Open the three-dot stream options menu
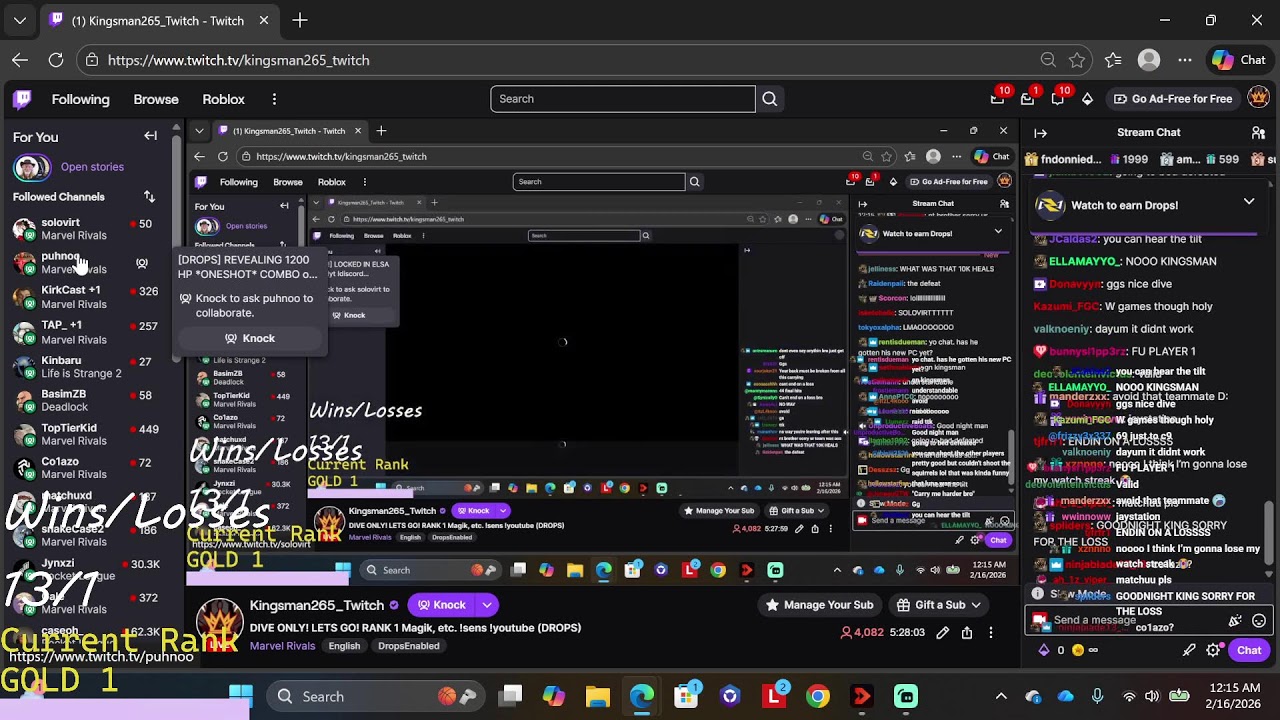The image size is (1280, 720). click(x=991, y=632)
